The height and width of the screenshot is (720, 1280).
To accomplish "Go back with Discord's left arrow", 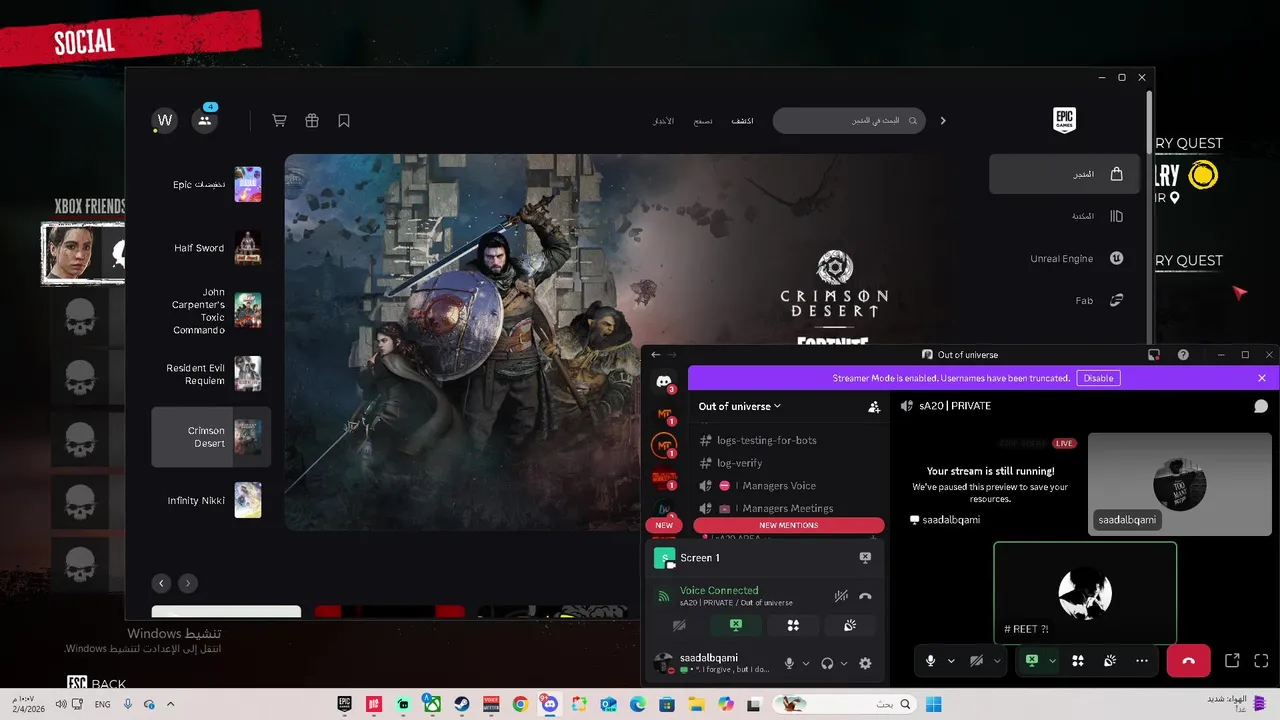I will pyautogui.click(x=656, y=355).
